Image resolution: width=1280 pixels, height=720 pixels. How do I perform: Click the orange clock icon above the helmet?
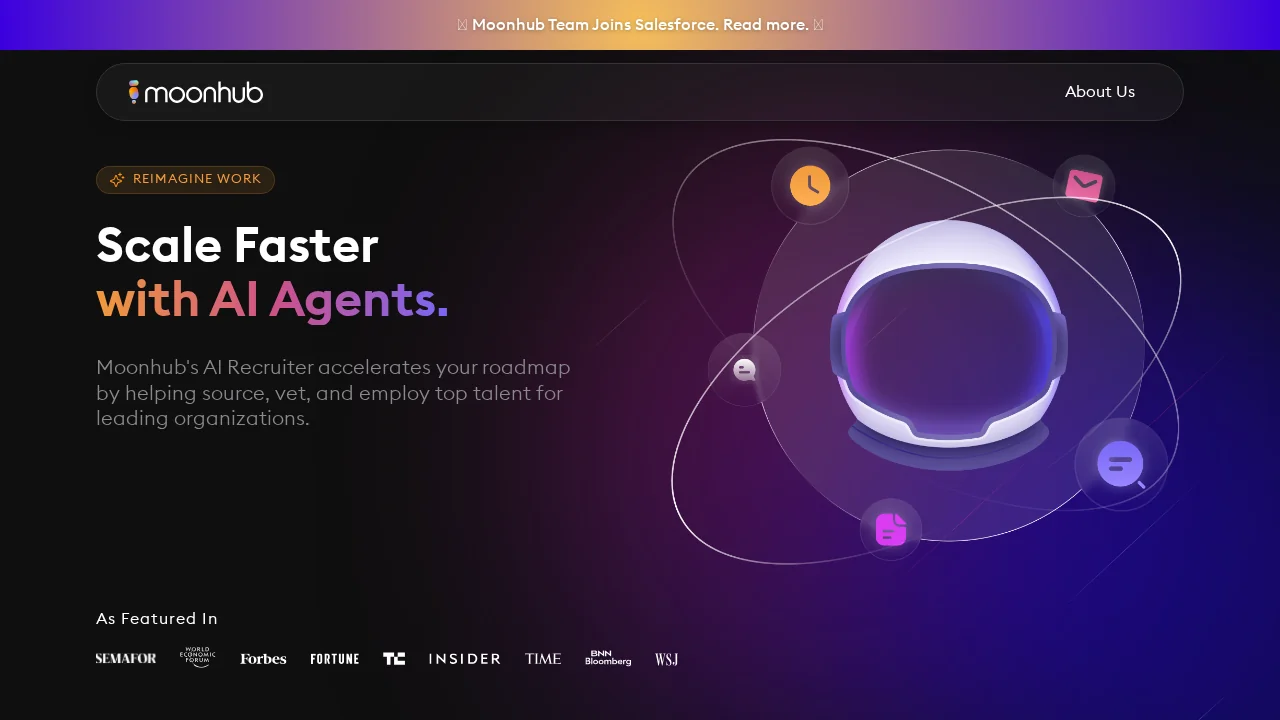[810, 185]
